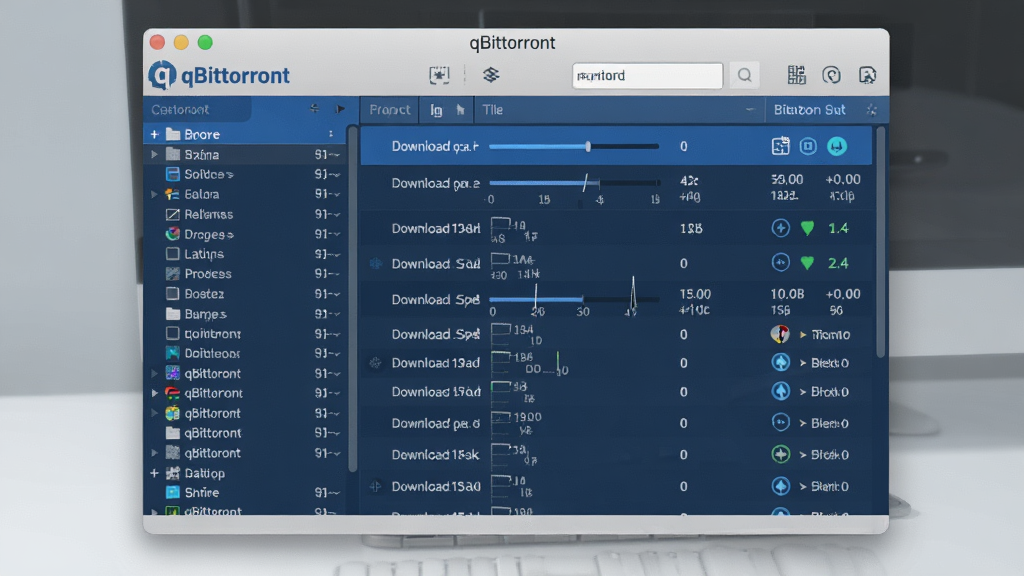Viewport: 1024px width, 576px height.
Task: Open the grid blocks toolbar icon
Action: pos(796,75)
